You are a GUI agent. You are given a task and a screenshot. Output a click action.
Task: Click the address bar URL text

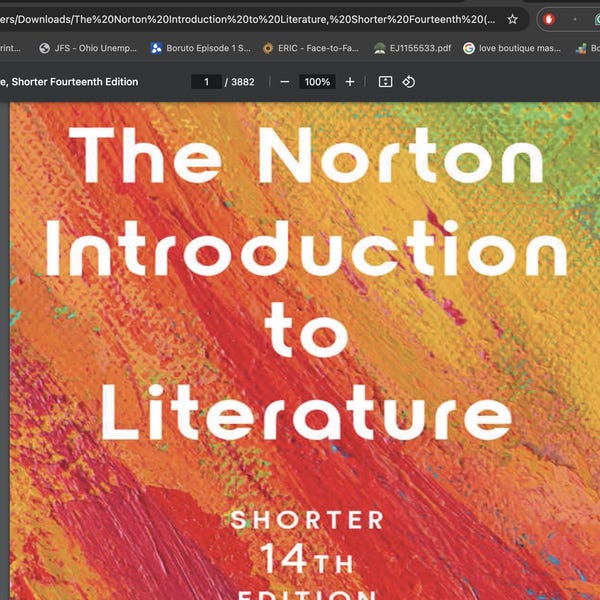tap(248, 19)
